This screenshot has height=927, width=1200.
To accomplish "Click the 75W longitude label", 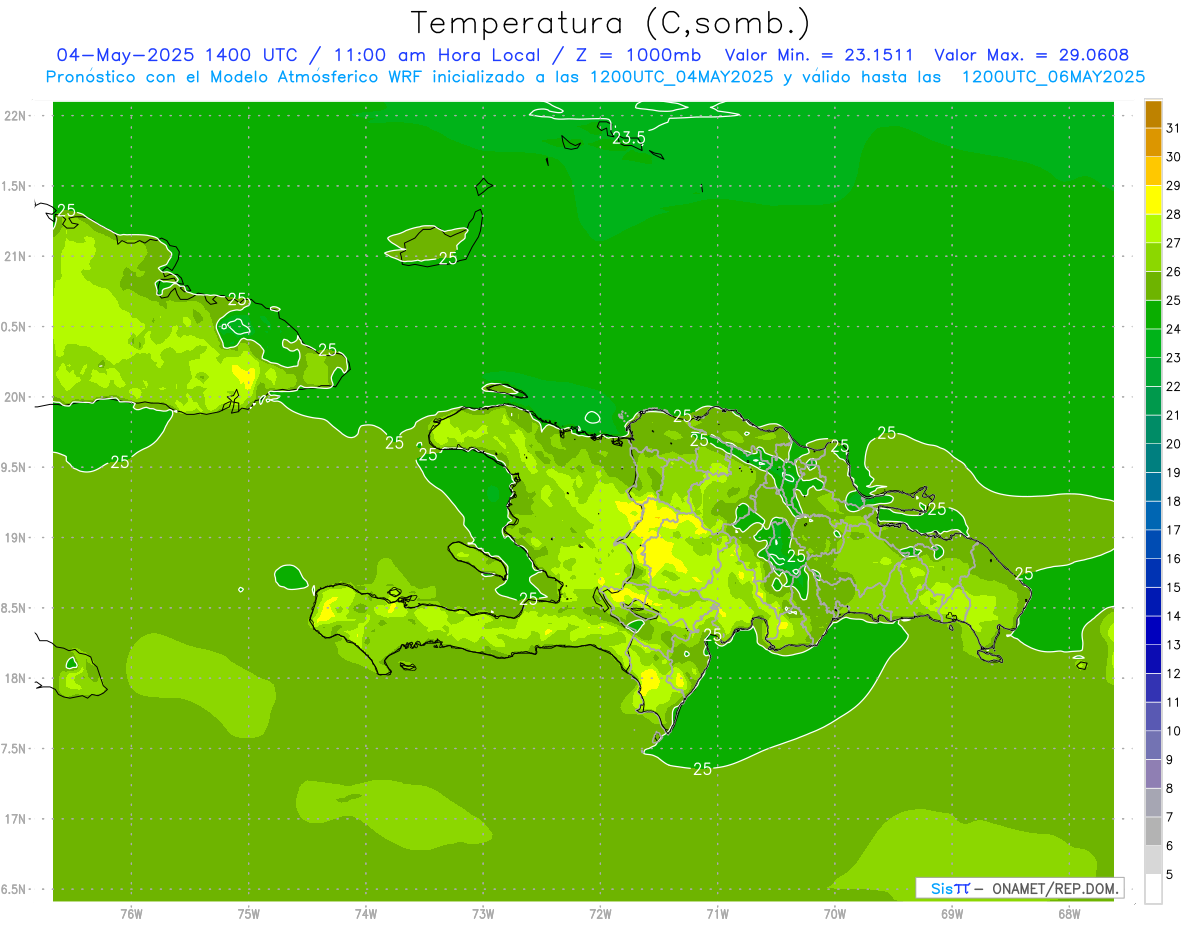I will (249, 914).
